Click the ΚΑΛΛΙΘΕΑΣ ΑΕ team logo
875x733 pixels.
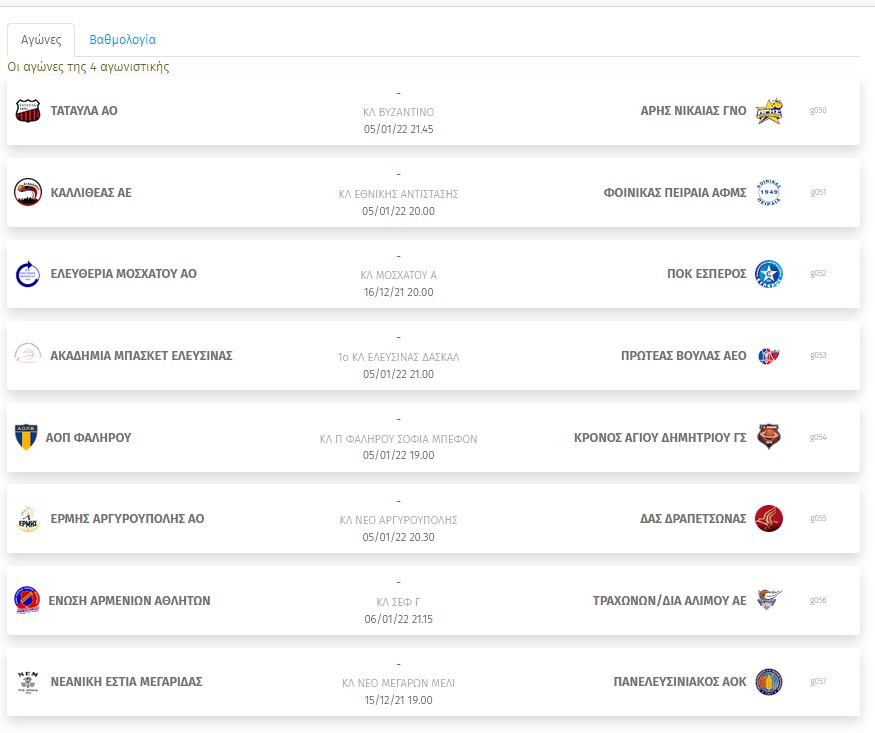[x=28, y=192]
